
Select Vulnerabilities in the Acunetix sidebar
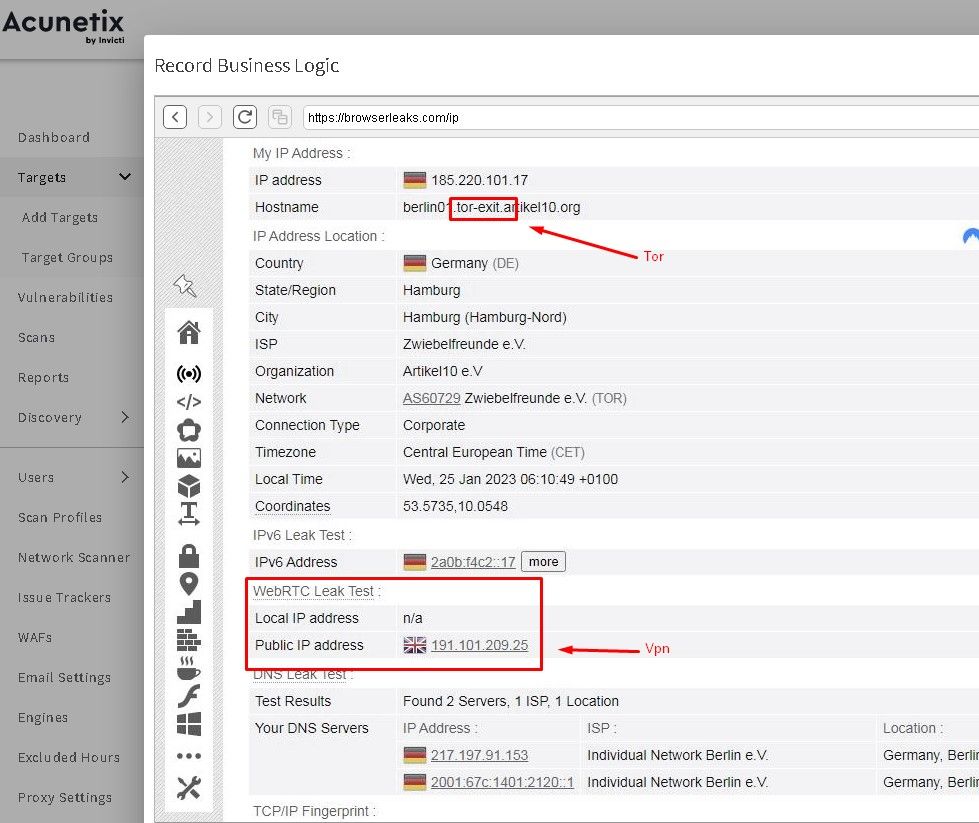pyautogui.click(x=63, y=297)
